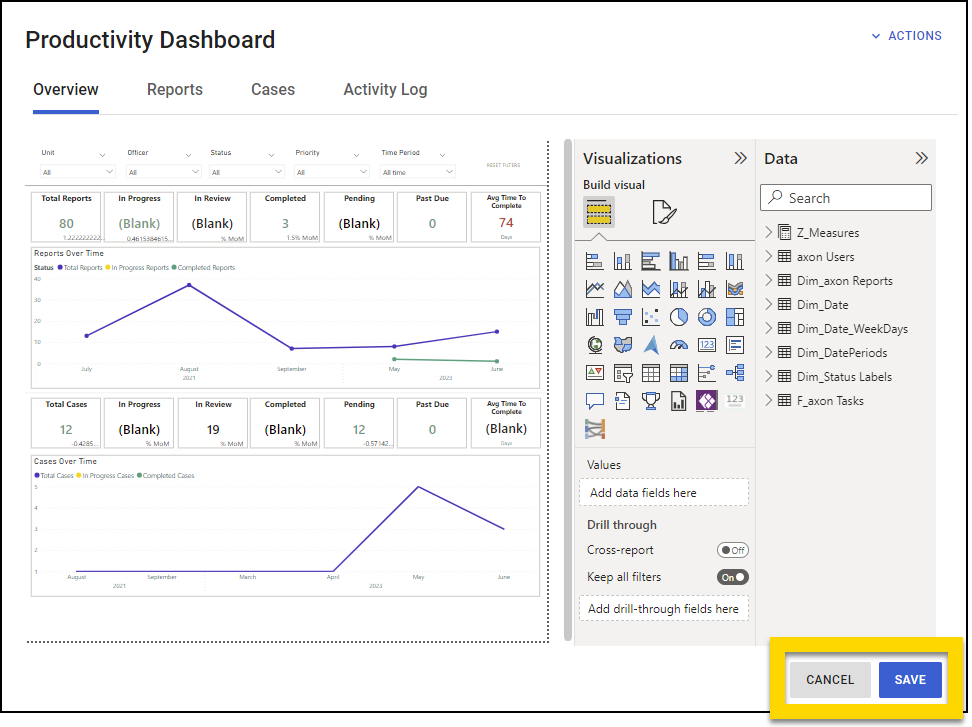Screen dimensions: 972x727
Task: Save the dashboard changes
Action: [x=910, y=679]
